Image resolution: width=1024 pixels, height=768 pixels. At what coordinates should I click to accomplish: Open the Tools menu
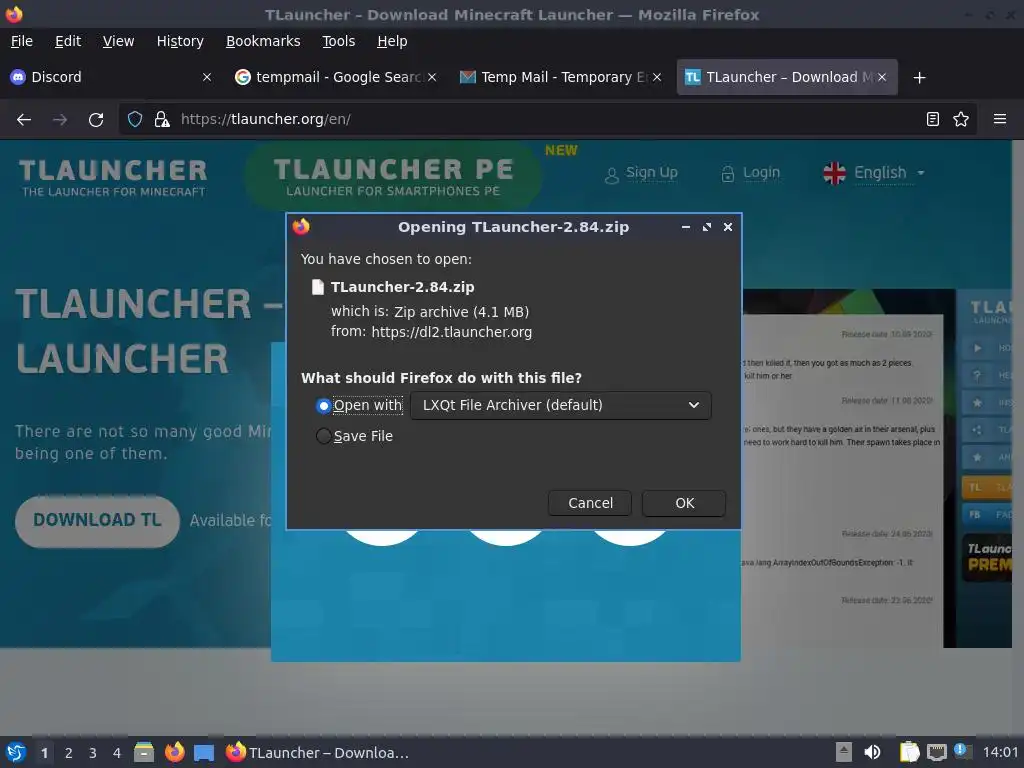[x=338, y=41]
